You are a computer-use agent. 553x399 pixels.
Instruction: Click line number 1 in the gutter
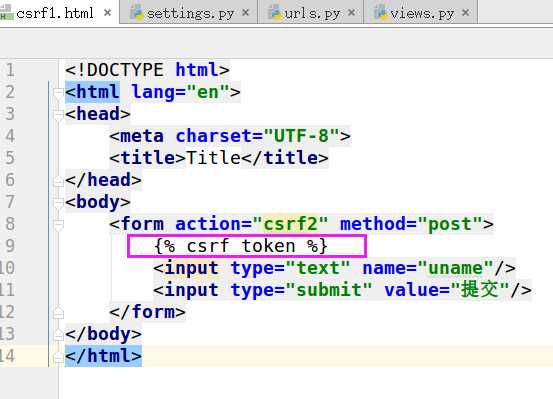pyautogui.click(x=10, y=69)
